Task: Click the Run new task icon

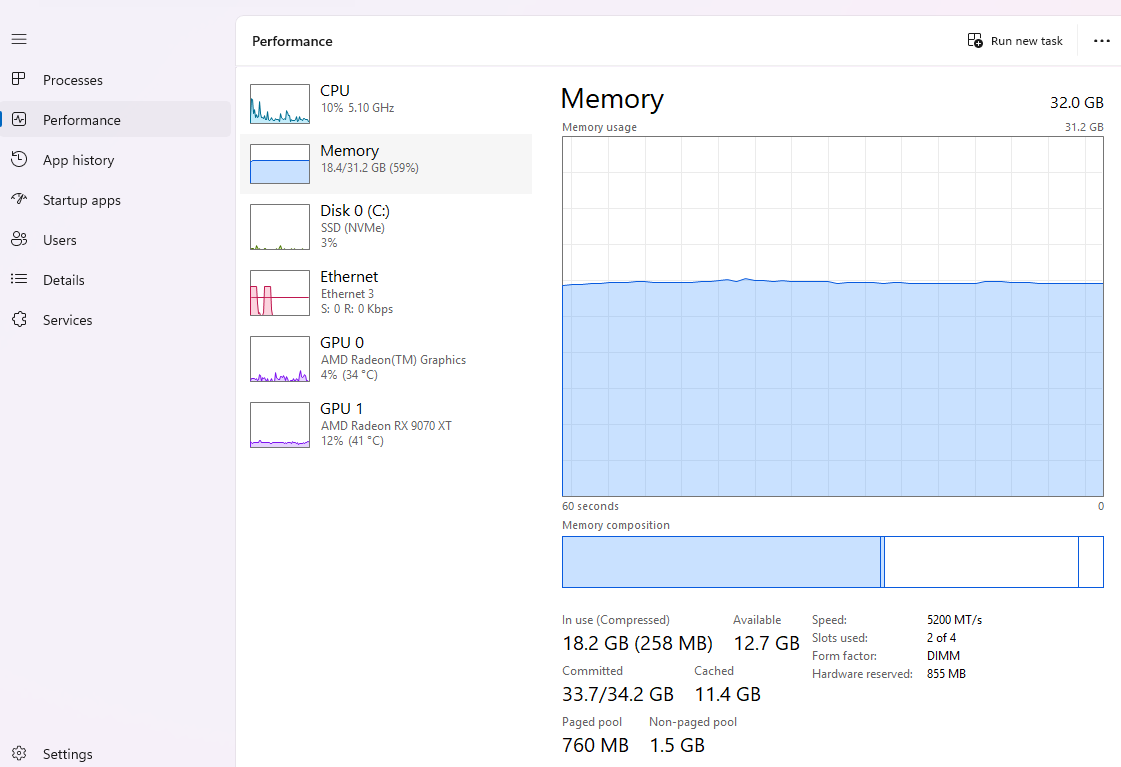Action: [975, 41]
